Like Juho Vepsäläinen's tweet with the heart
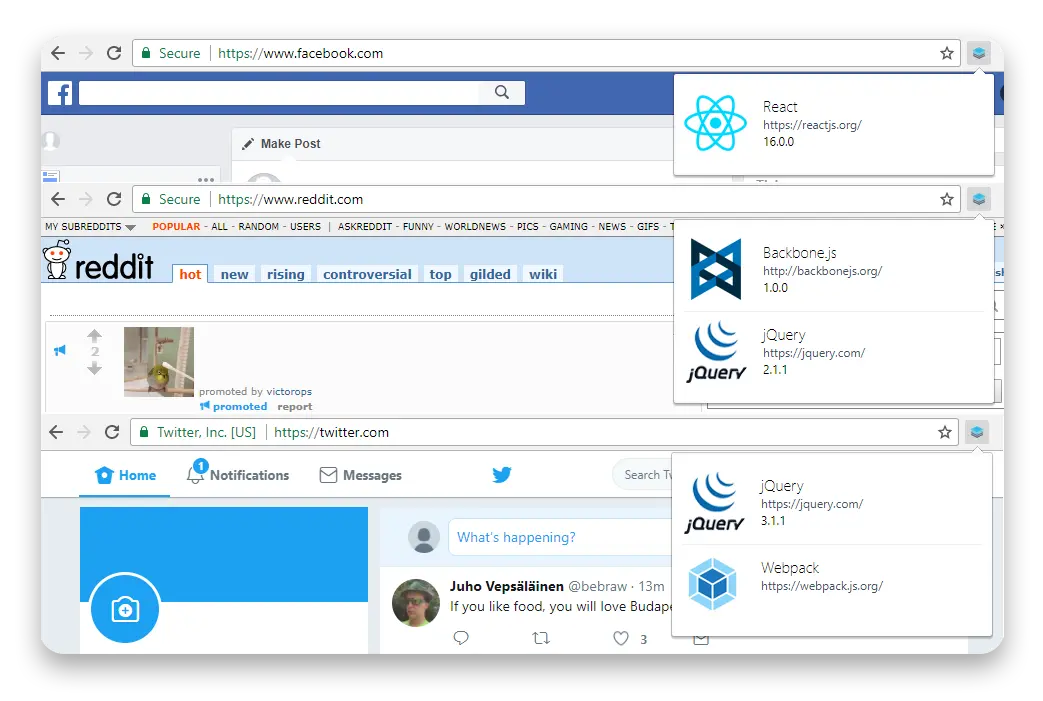Viewport: 1043px width, 701px height. (x=620, y=638)
